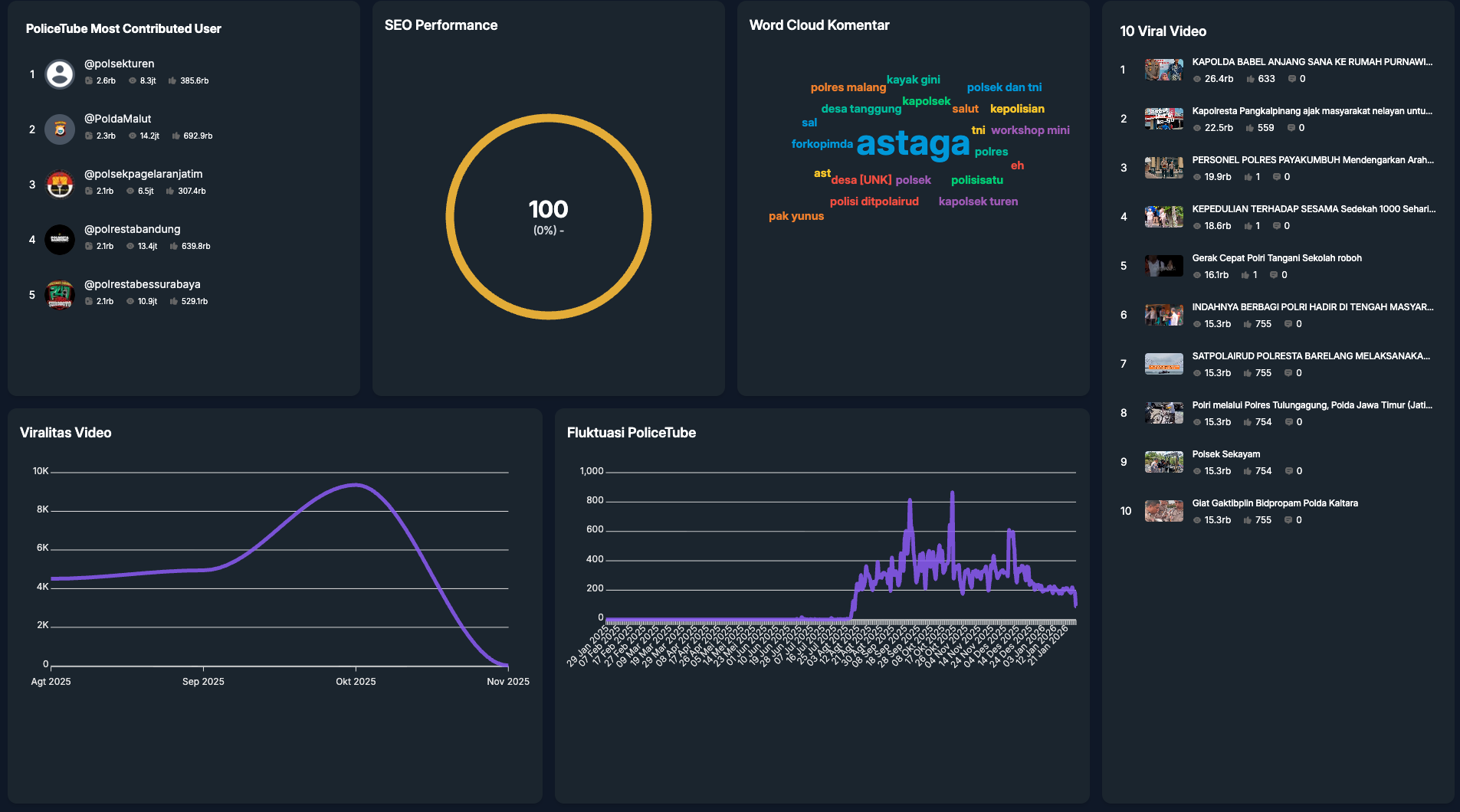Image resolution: width=1460 pixels, height=812 pixels.
Task: Click the KAPOLDA BABEL video thumbnail
Action: click(x=1163, y=70)
